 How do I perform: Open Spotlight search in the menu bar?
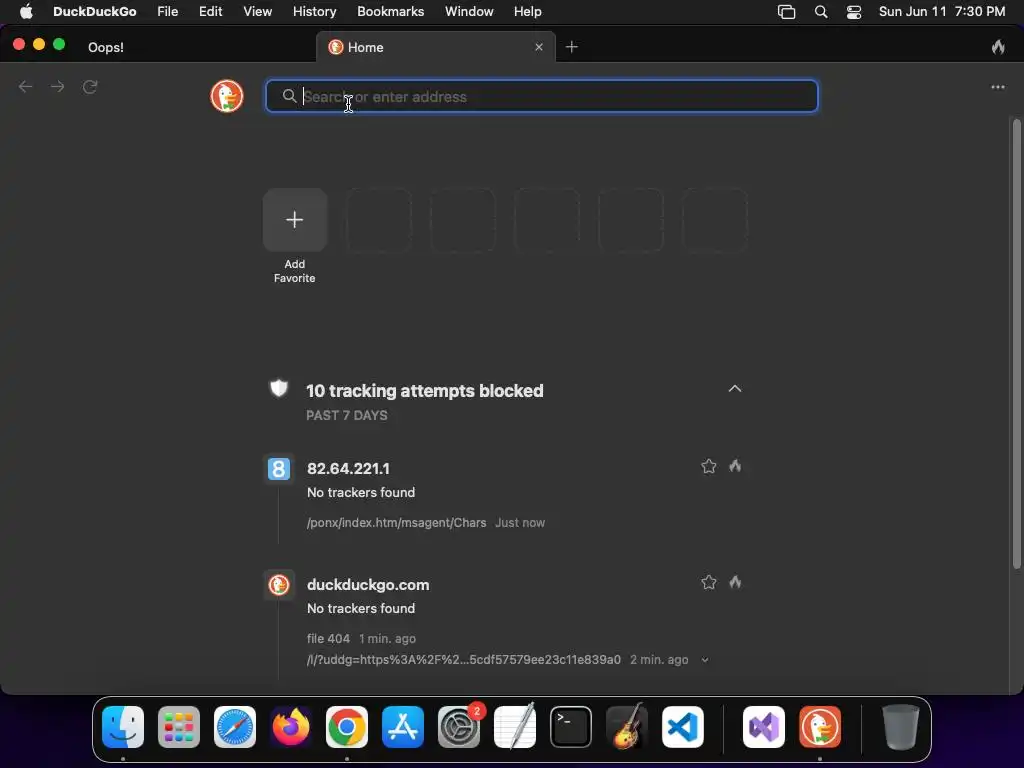[821, 12]
